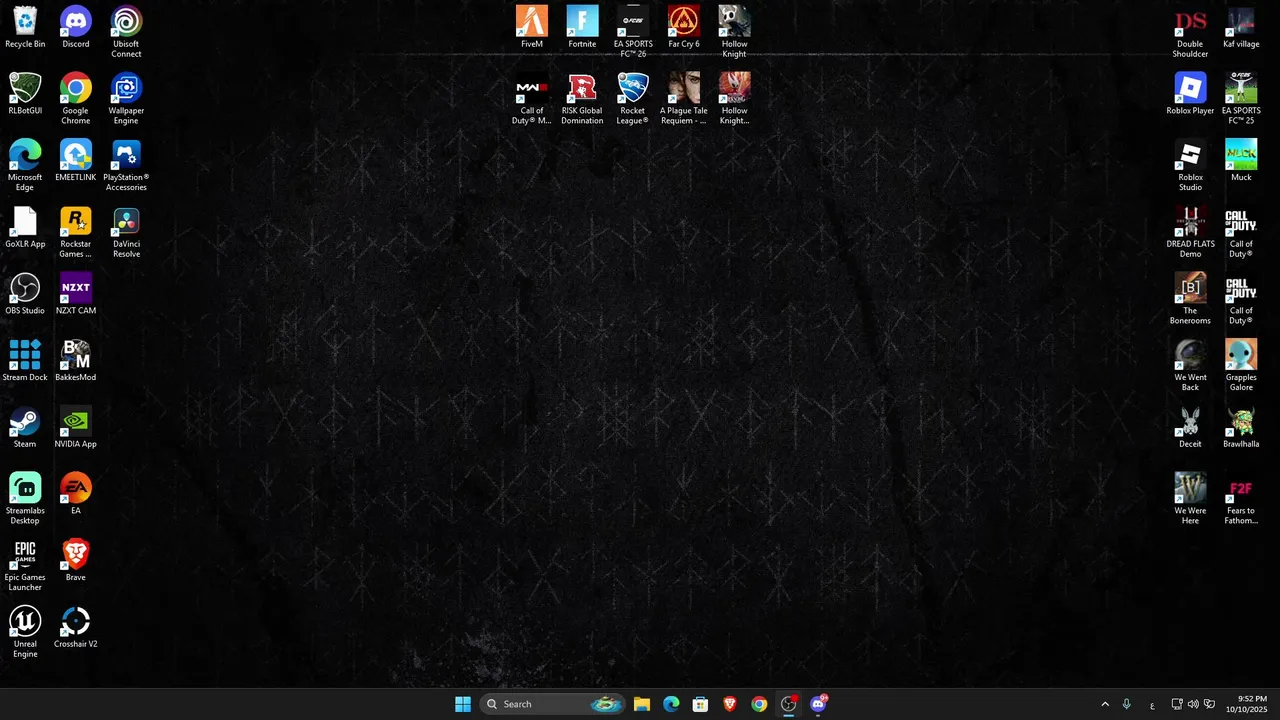Launch Unreal Engine shortcut
Image resolution: width=1280 pixels, height=720 pixels.
point(25,632)
